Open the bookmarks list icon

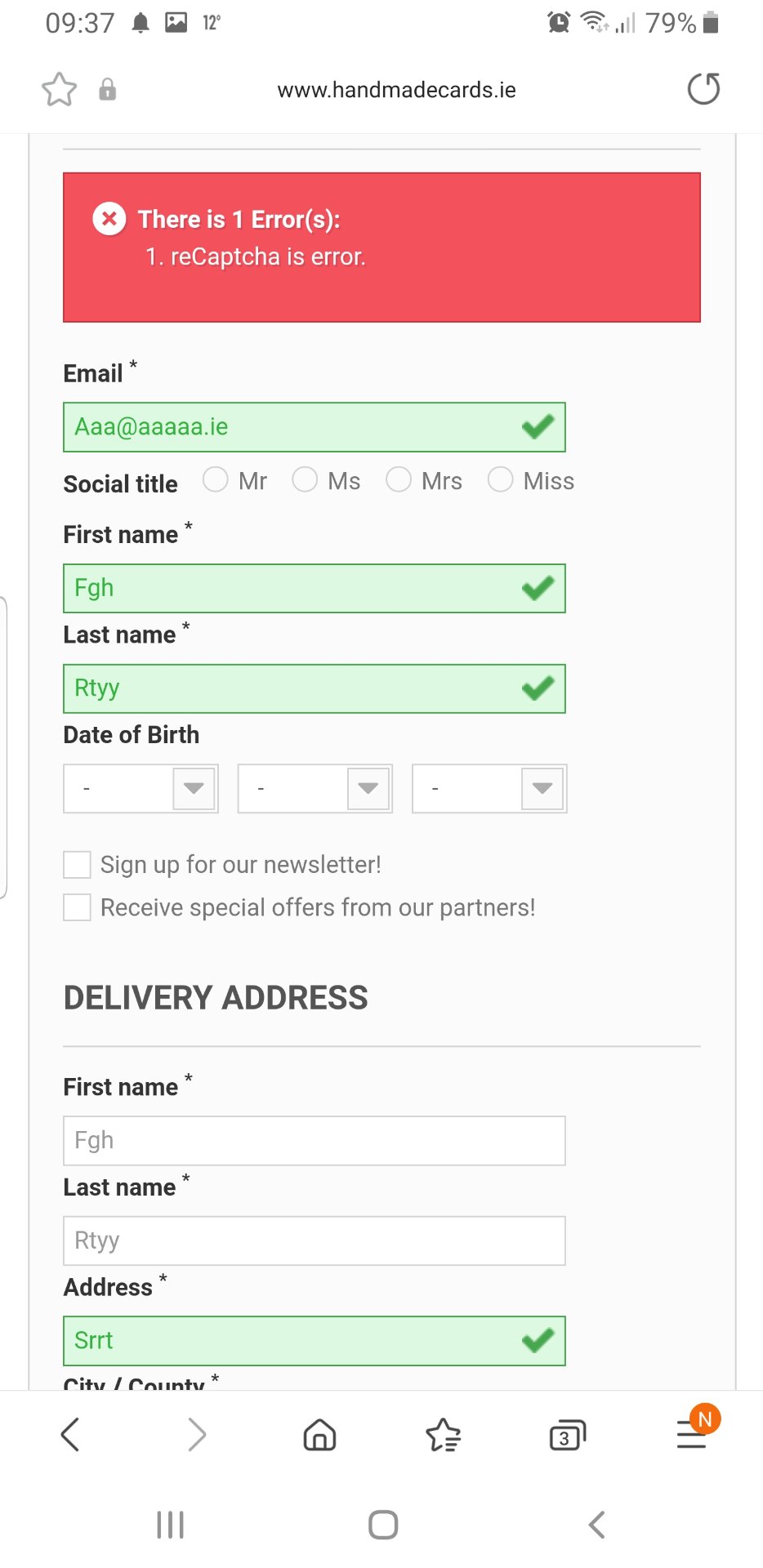click(444, 1435)
